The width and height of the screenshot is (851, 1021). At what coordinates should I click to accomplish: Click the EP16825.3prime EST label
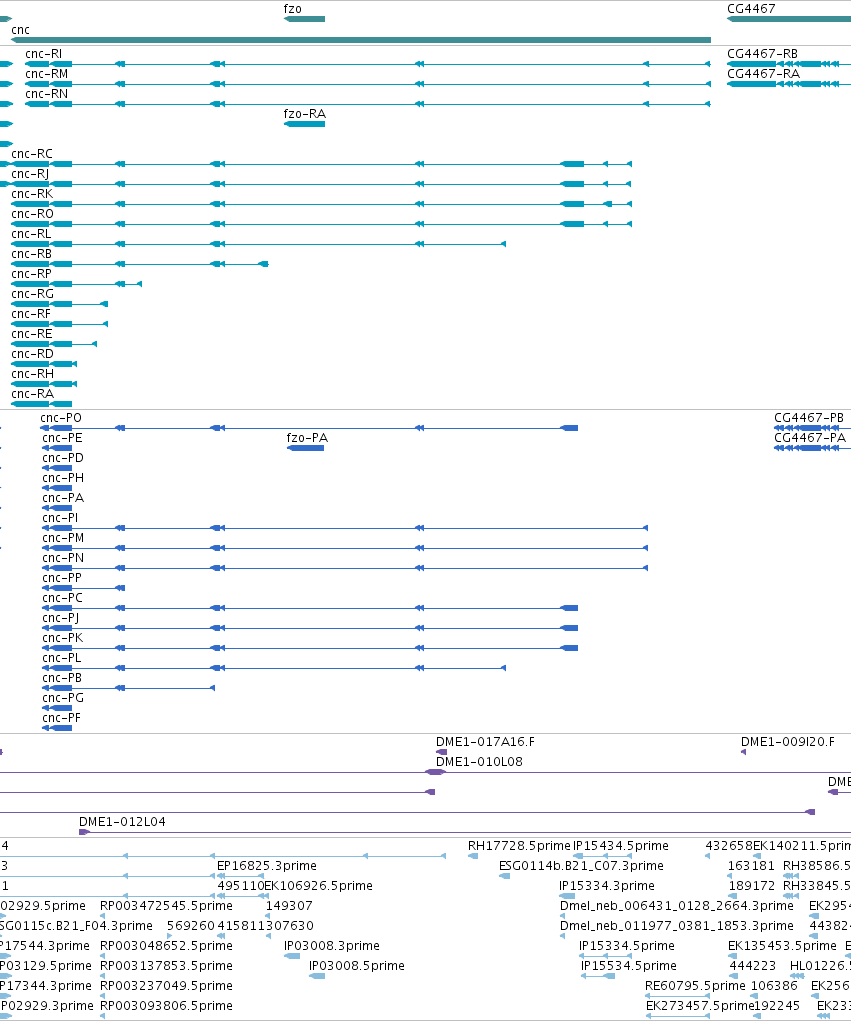coord(267,865)
